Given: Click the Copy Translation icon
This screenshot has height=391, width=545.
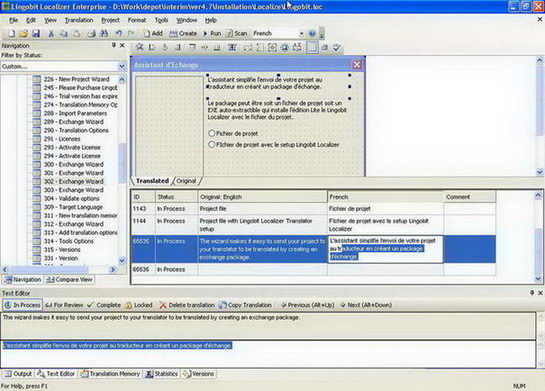Looking at the screenshot, I should click(x=222, y=305).
